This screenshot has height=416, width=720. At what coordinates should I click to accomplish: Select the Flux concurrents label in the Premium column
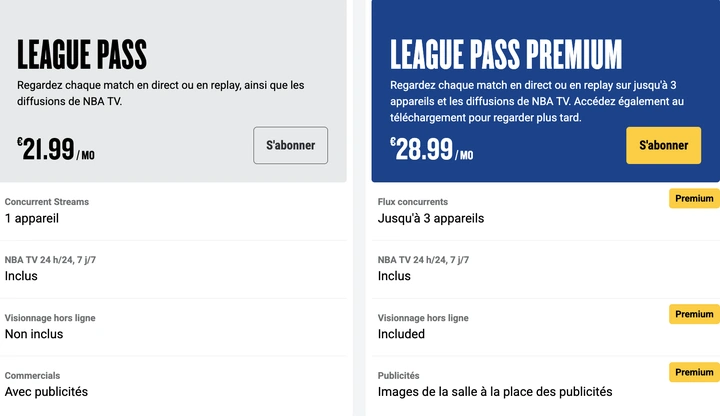tap(413, 202)
